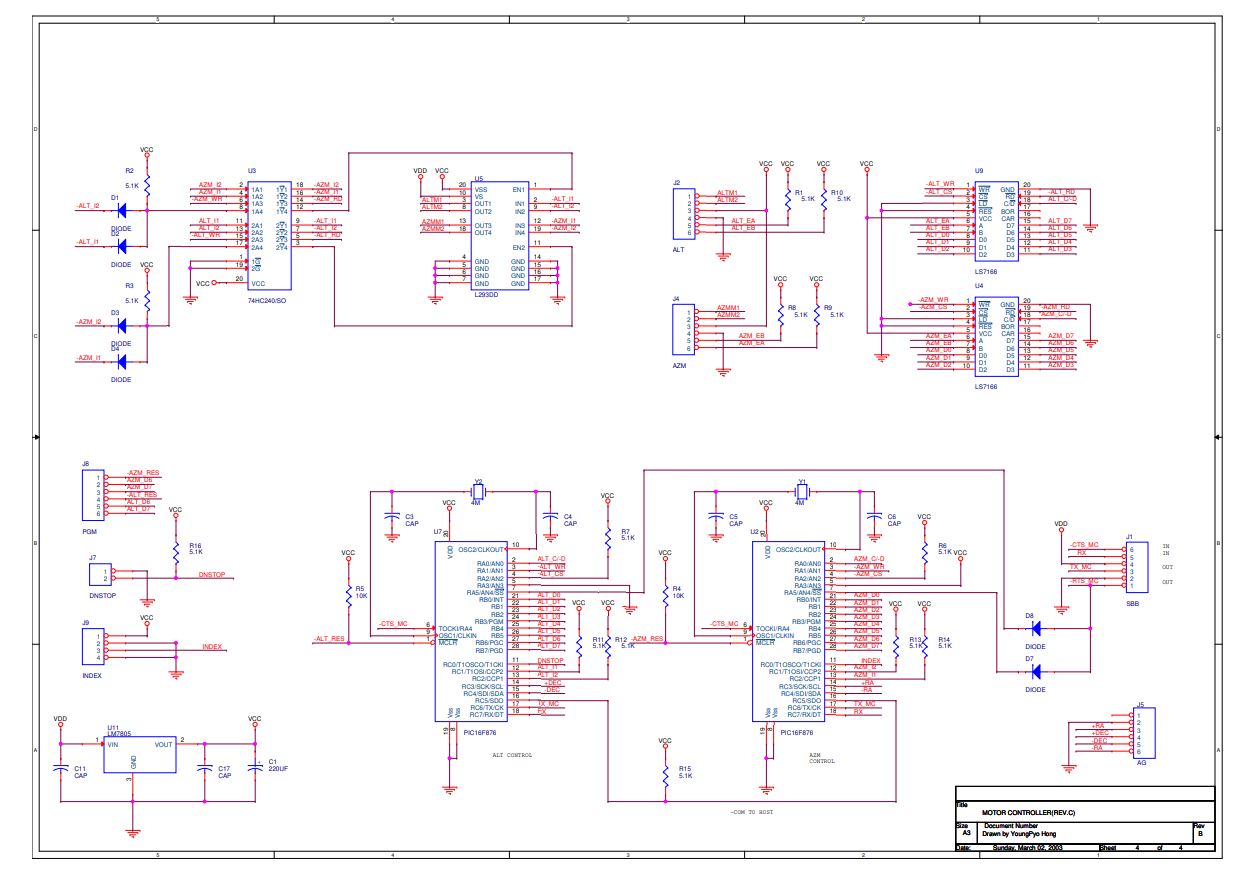Select capacitor C11 CAP
1246x885 pixels.
(x=60, y=769)
